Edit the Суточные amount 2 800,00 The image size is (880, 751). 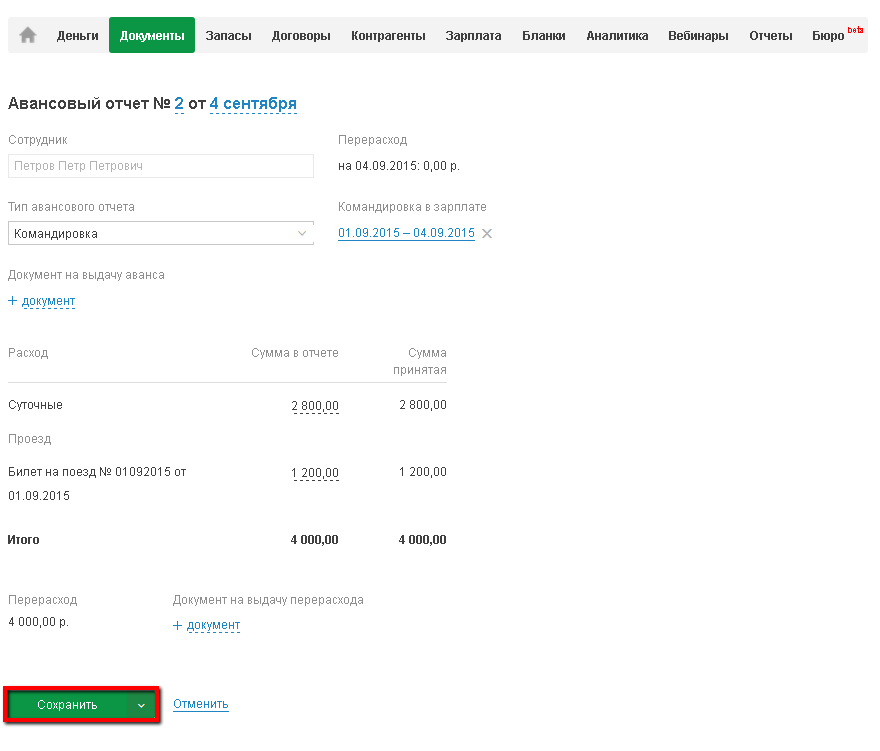[315, 406]
